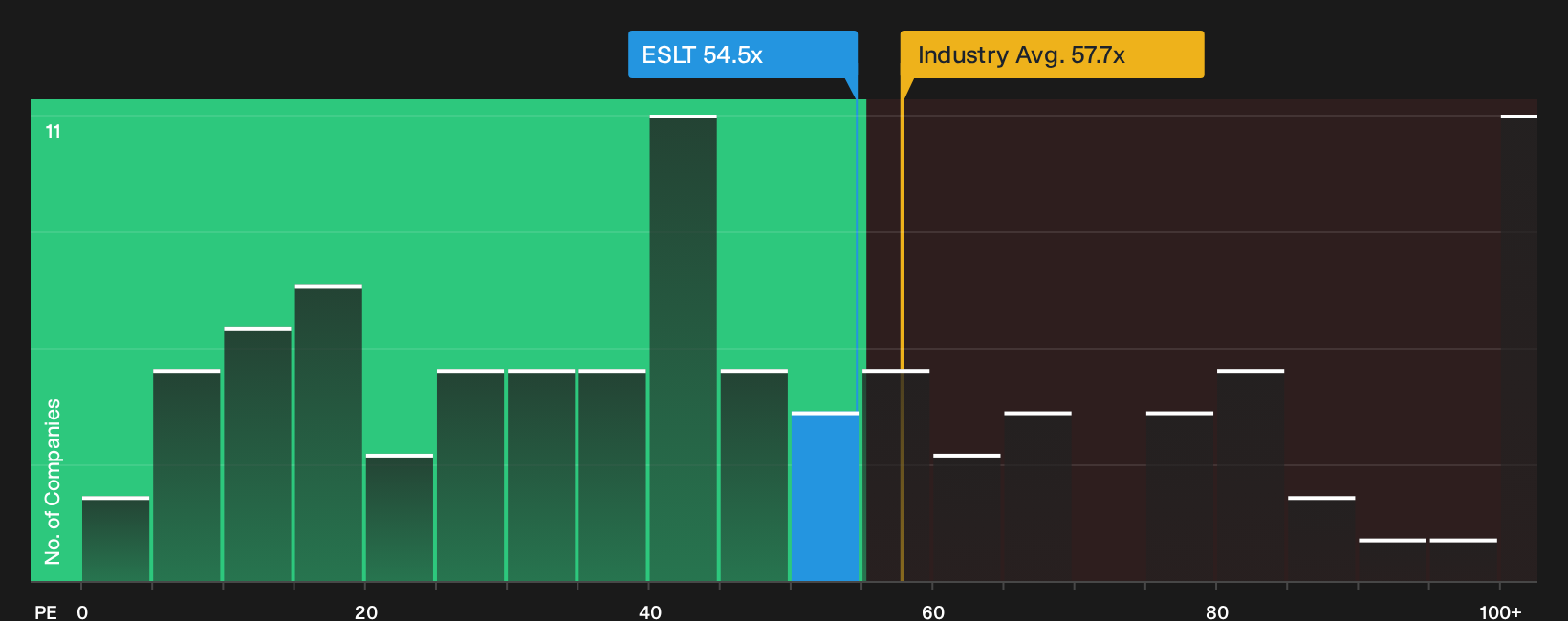Select the tallest green bar at PE 40-45
1568x621 pixels.
(x=684, y=348)
